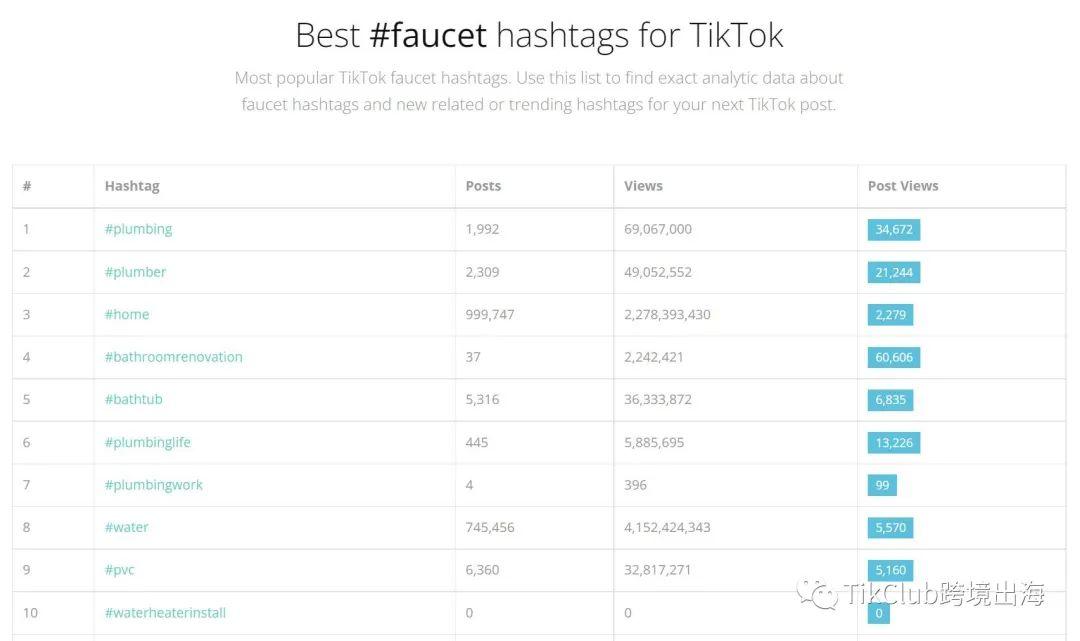Click the WeChat logo in watermark

pyautogui.click(x=817, y=595)
